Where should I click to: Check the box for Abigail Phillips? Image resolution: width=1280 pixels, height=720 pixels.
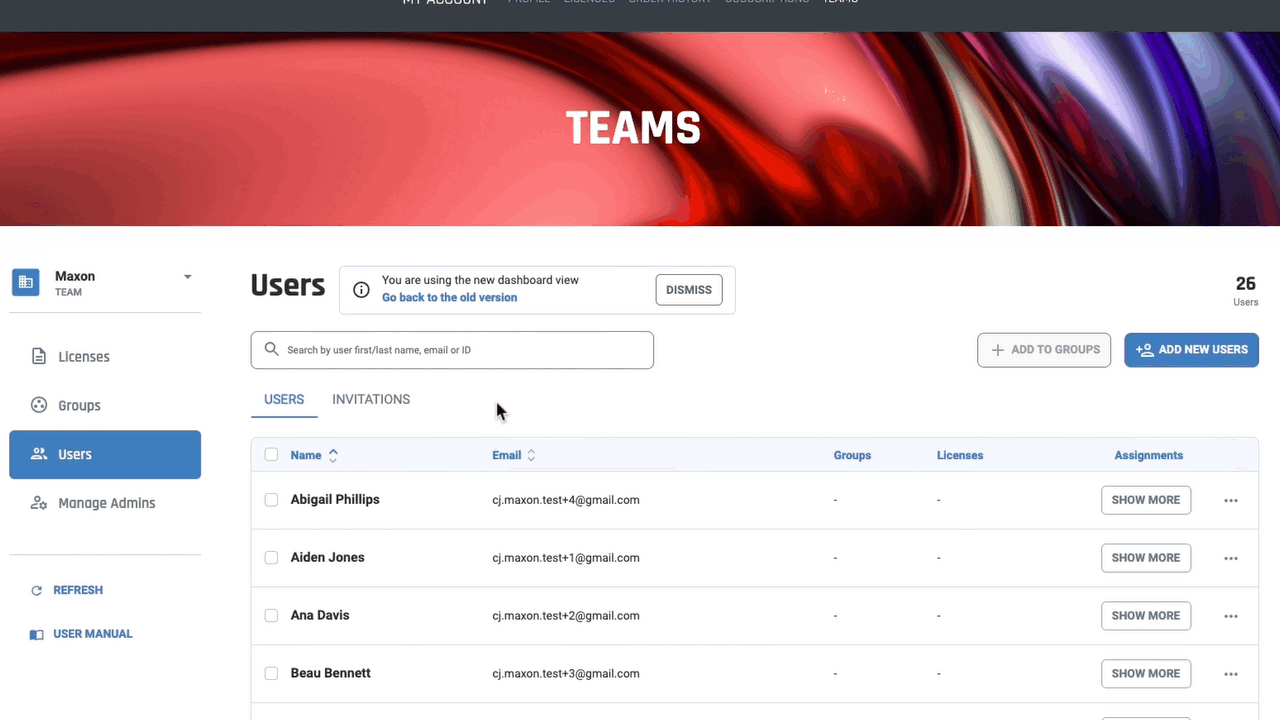pos(271,500)
